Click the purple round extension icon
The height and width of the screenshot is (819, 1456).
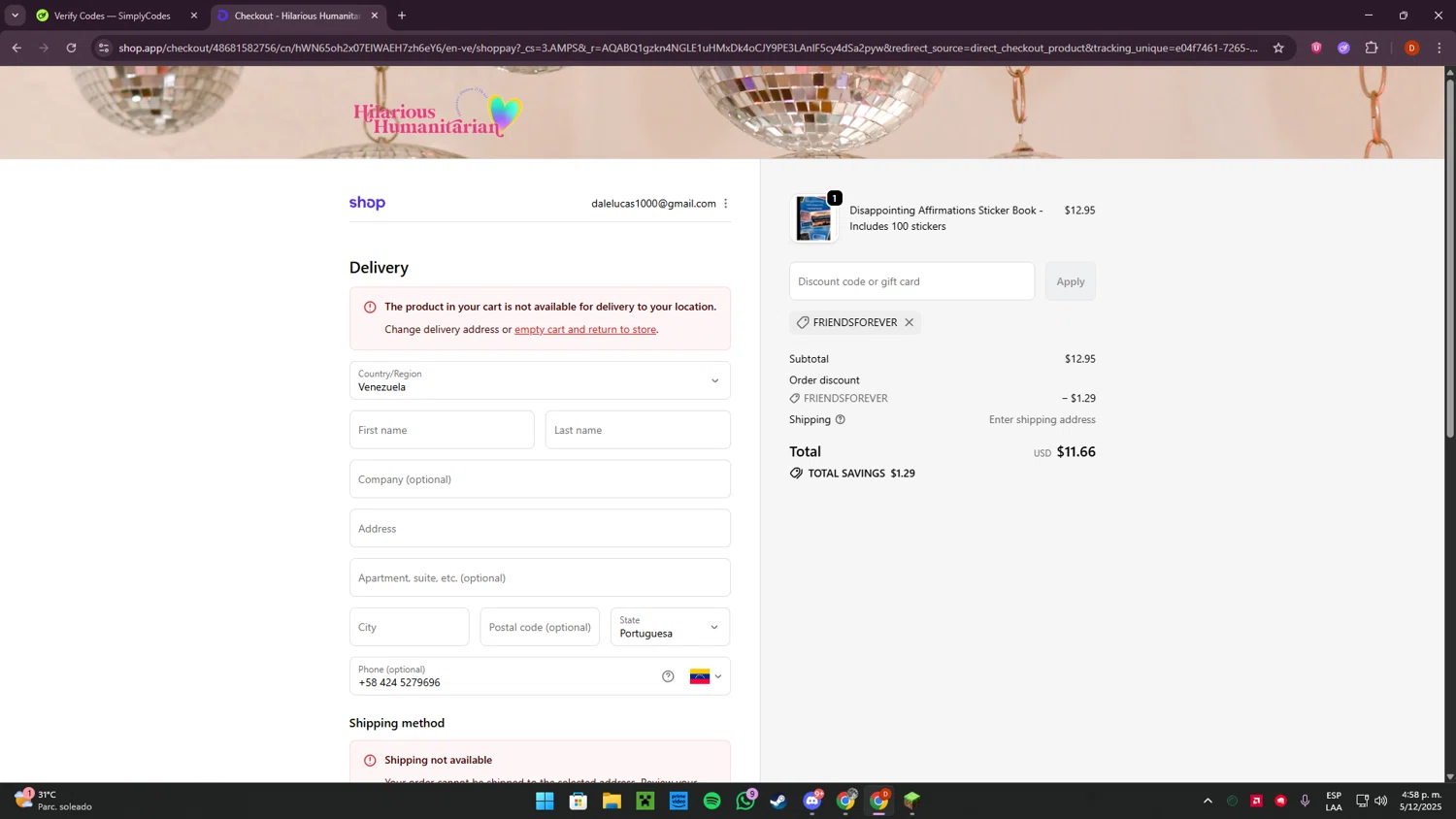(1343, 48)
